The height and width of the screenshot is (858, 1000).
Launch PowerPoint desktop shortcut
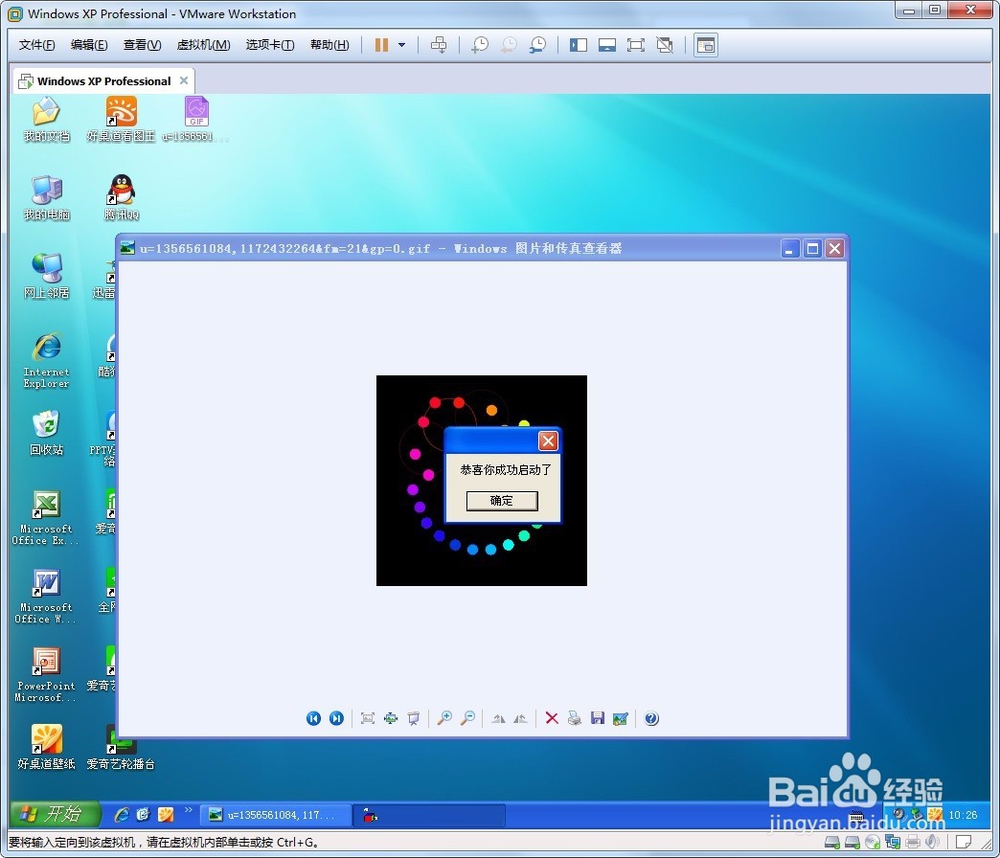46,675
